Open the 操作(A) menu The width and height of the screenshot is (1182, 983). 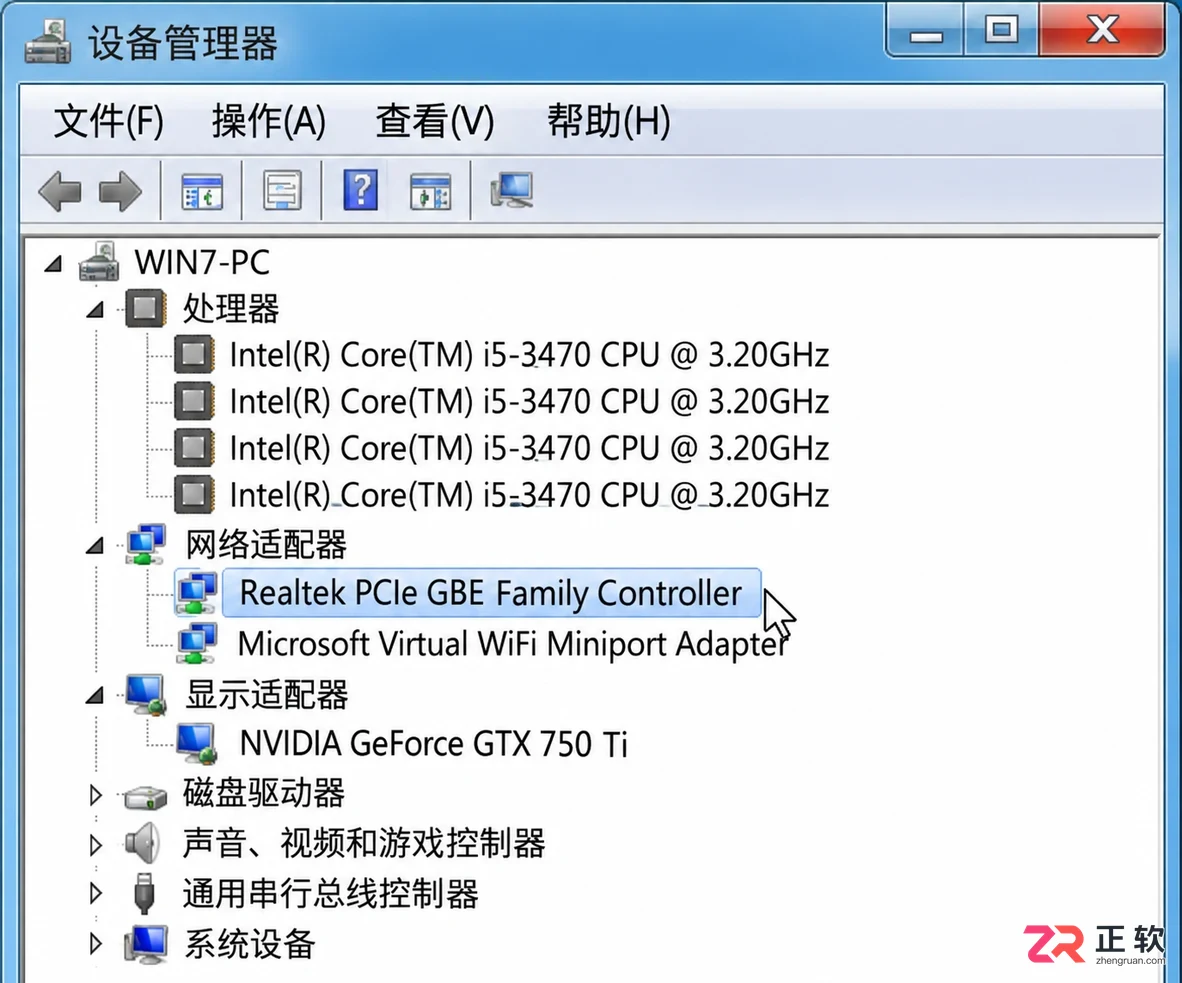tap(269, 121)
